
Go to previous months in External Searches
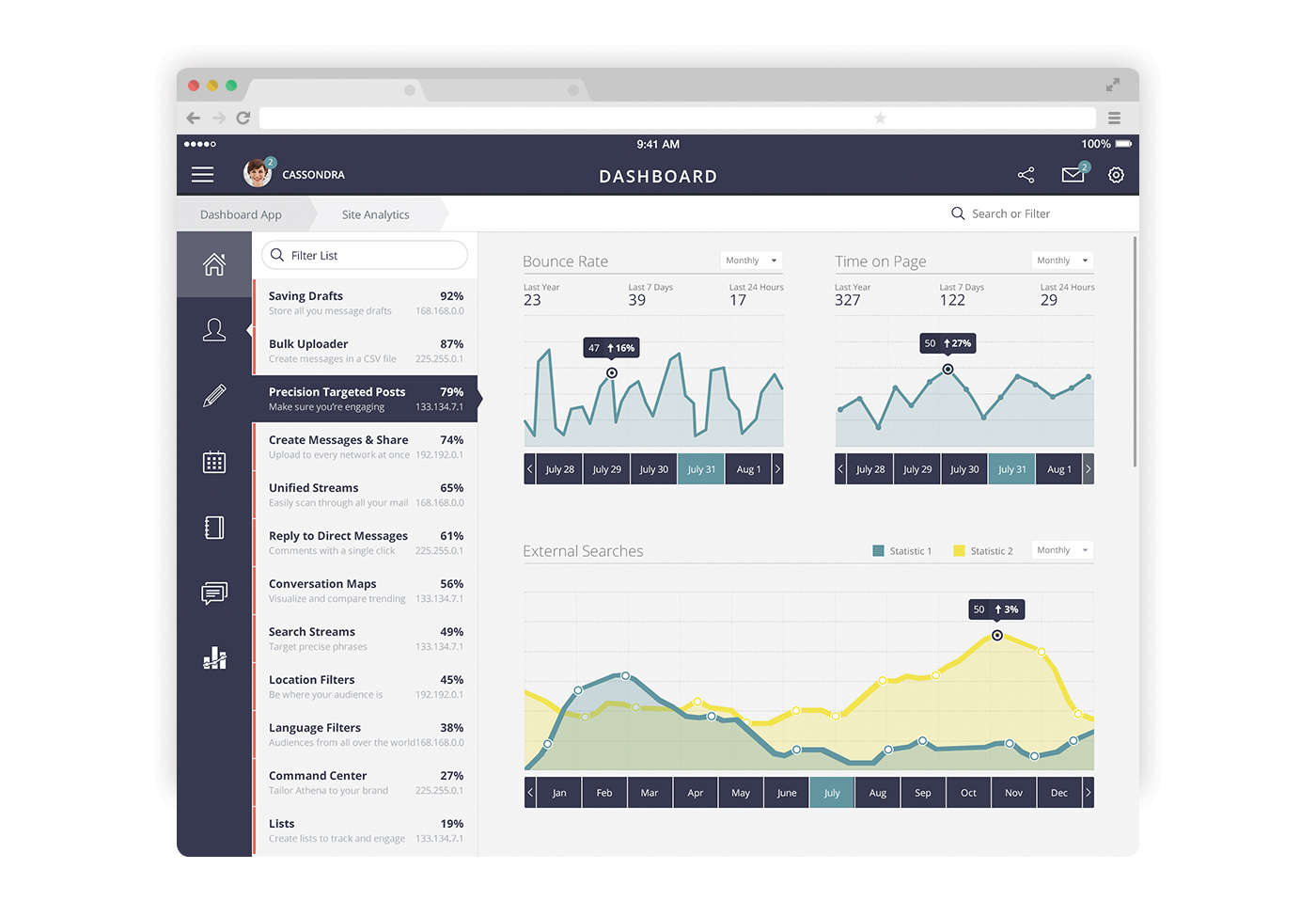click(x=530, y=793)
